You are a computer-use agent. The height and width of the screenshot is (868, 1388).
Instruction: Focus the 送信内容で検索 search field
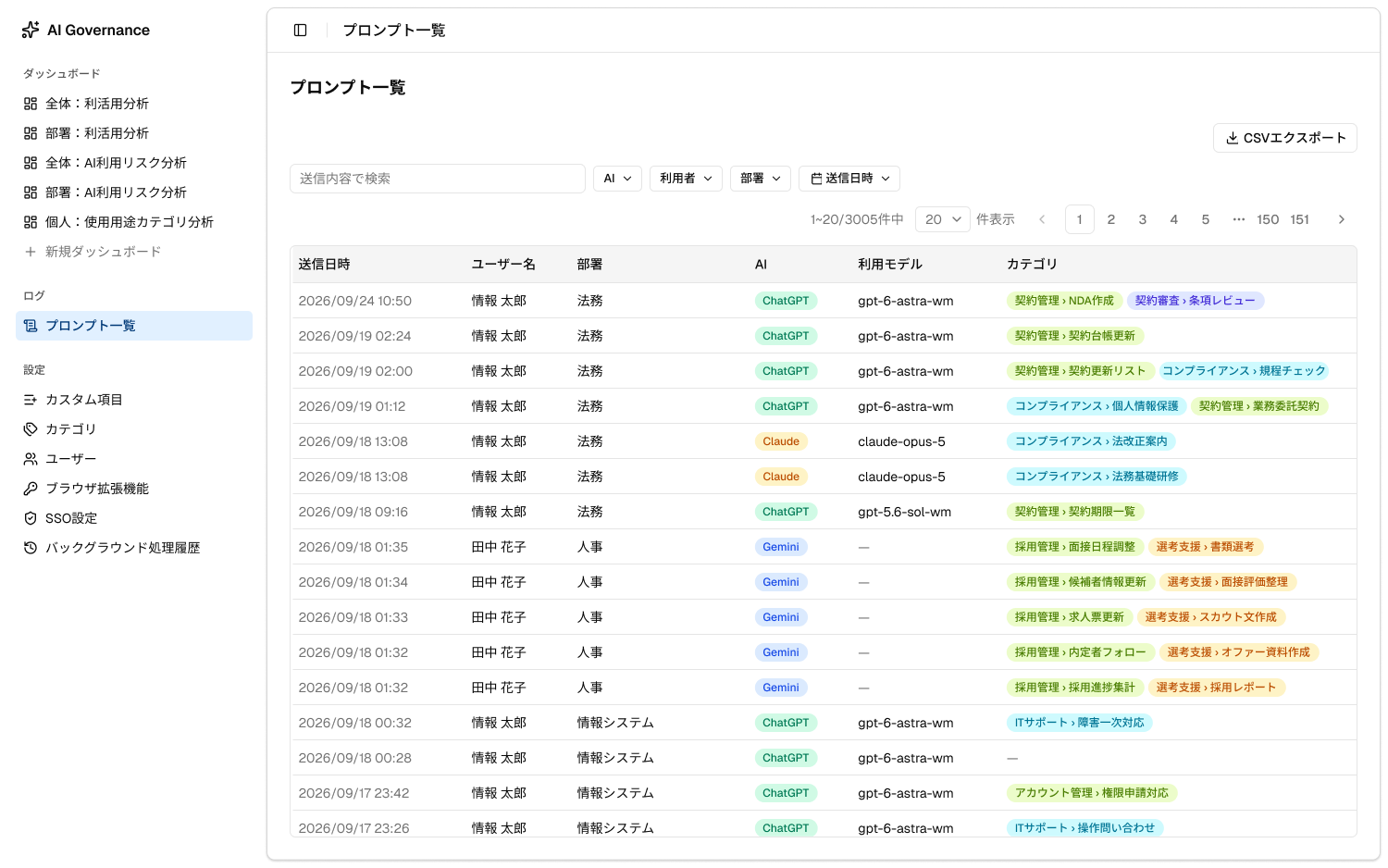click(438, 179)
